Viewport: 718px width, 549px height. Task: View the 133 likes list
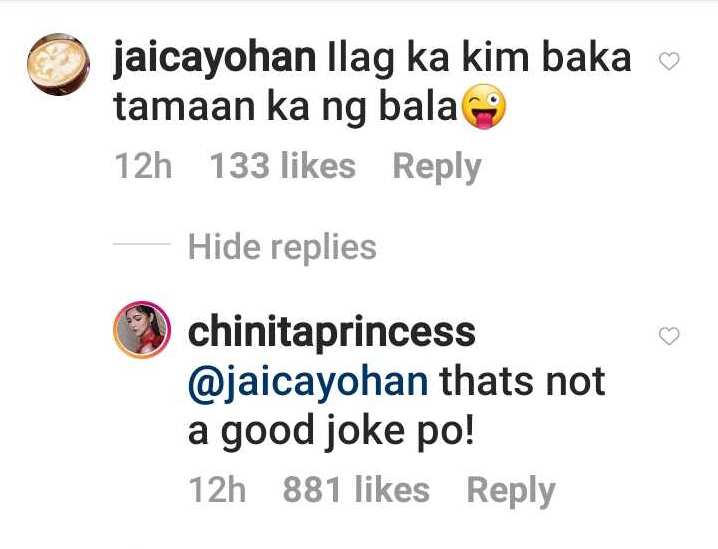(x=282, y=166)
